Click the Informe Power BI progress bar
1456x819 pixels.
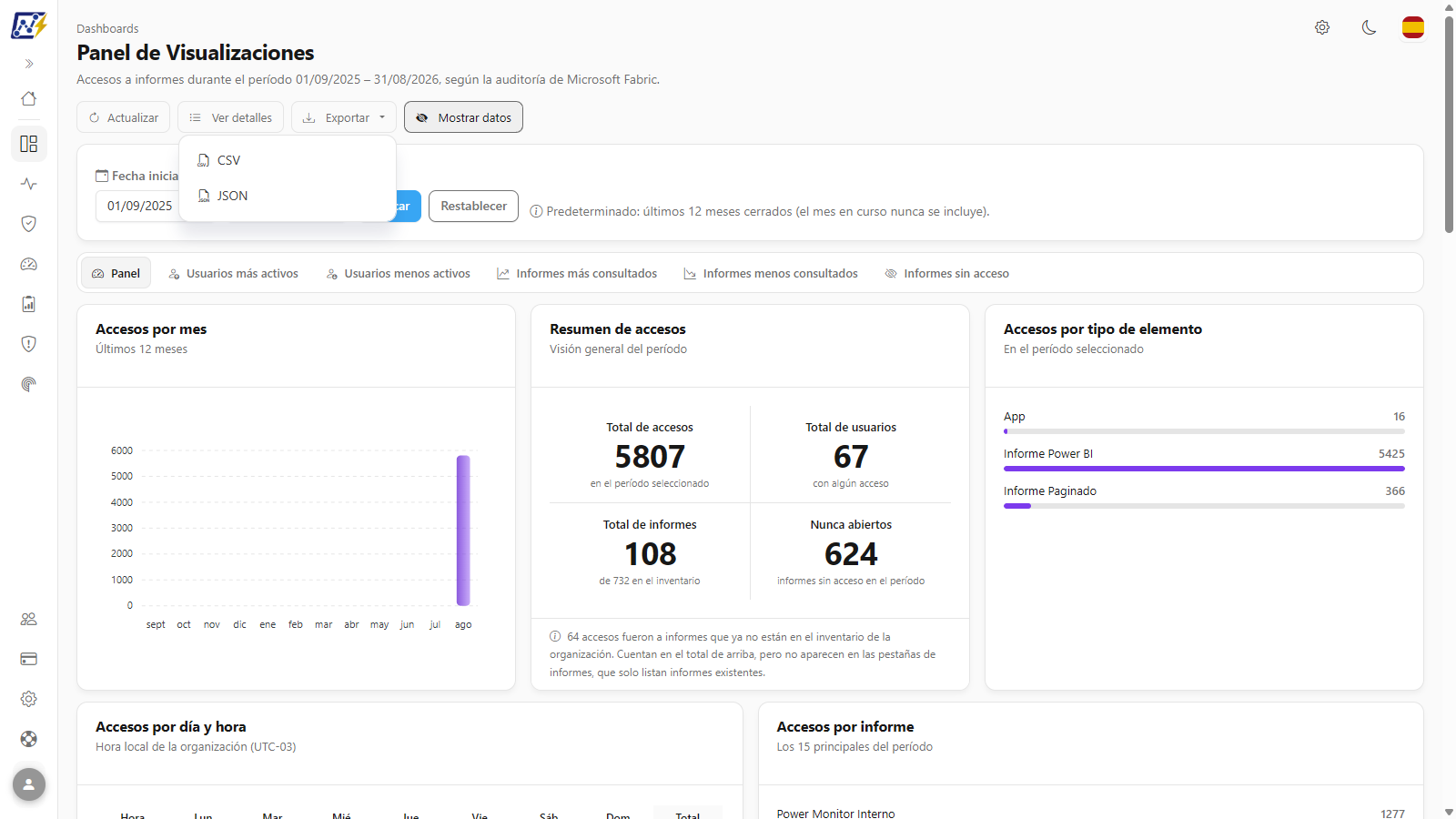click(1204, 469)
